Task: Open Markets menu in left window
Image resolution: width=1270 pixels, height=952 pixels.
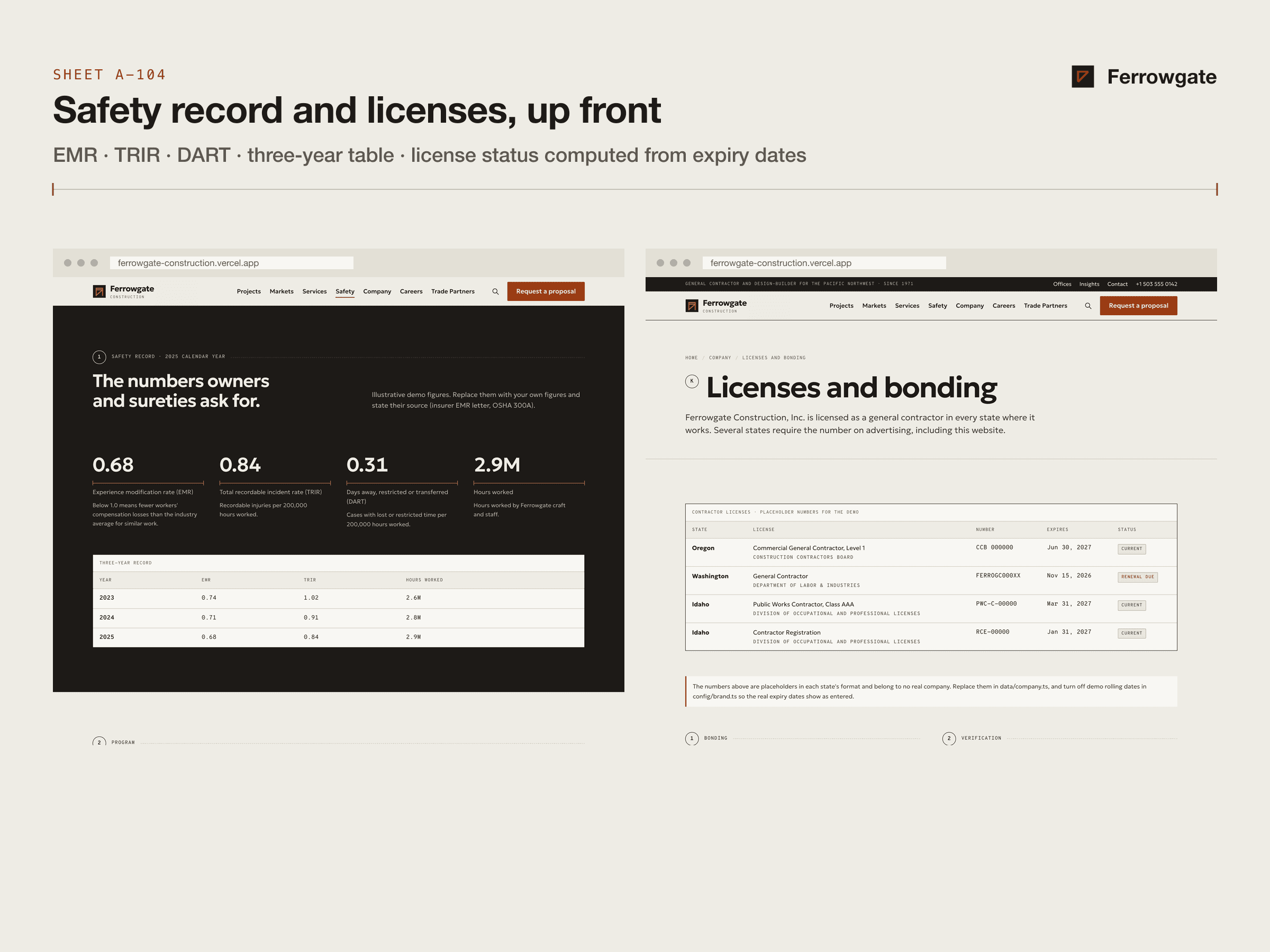Action: pyautogui.click(x=282, y=291)
